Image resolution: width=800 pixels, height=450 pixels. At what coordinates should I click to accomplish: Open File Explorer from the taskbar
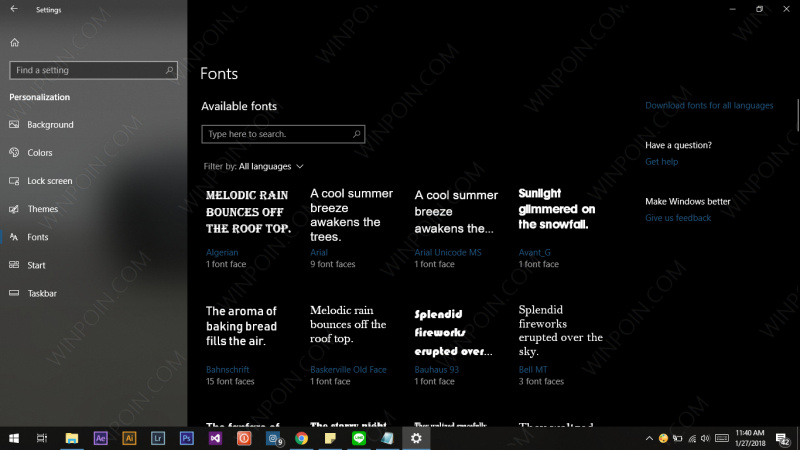(71, 438)
